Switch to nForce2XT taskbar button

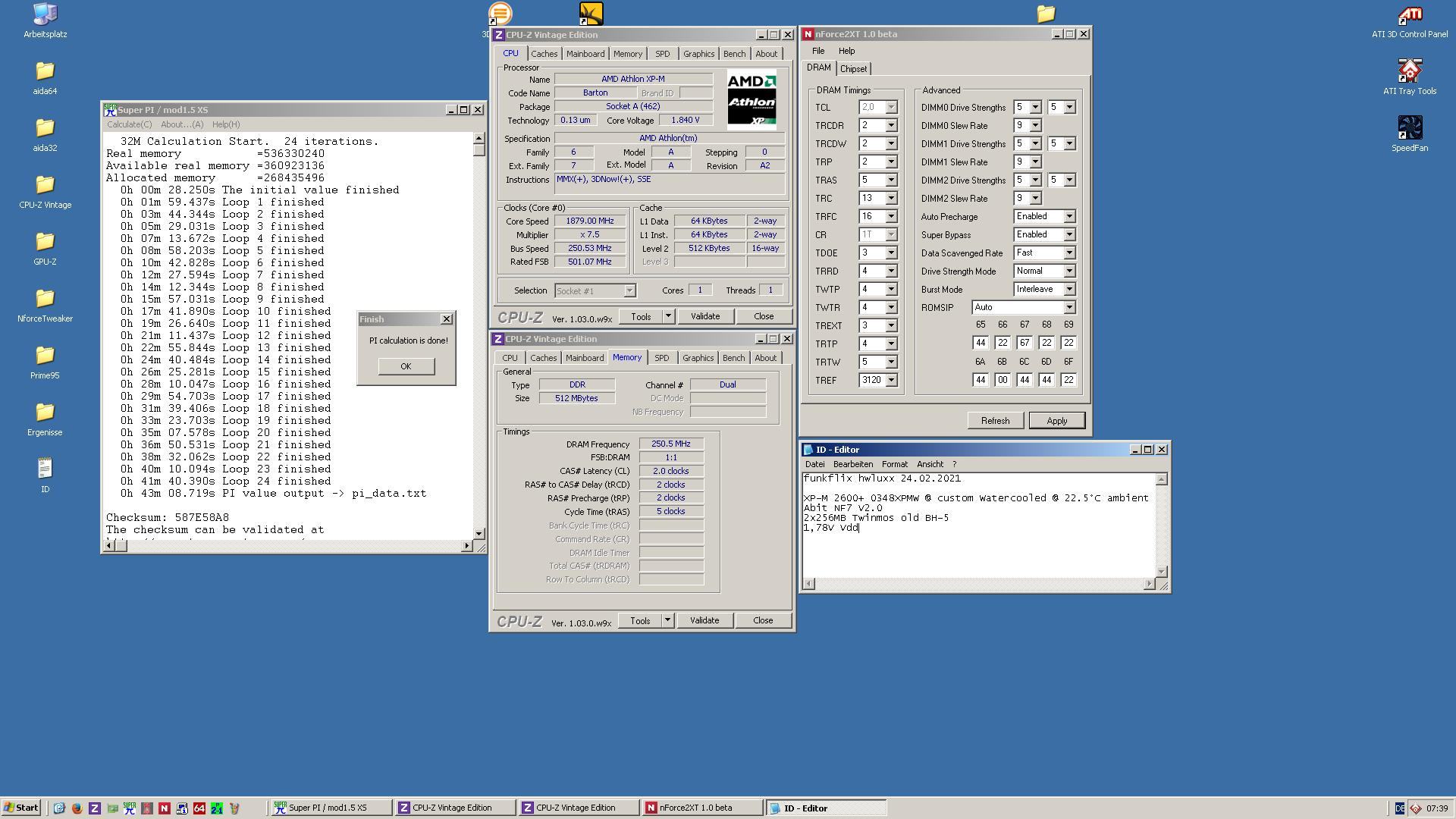tap(701, 808)
